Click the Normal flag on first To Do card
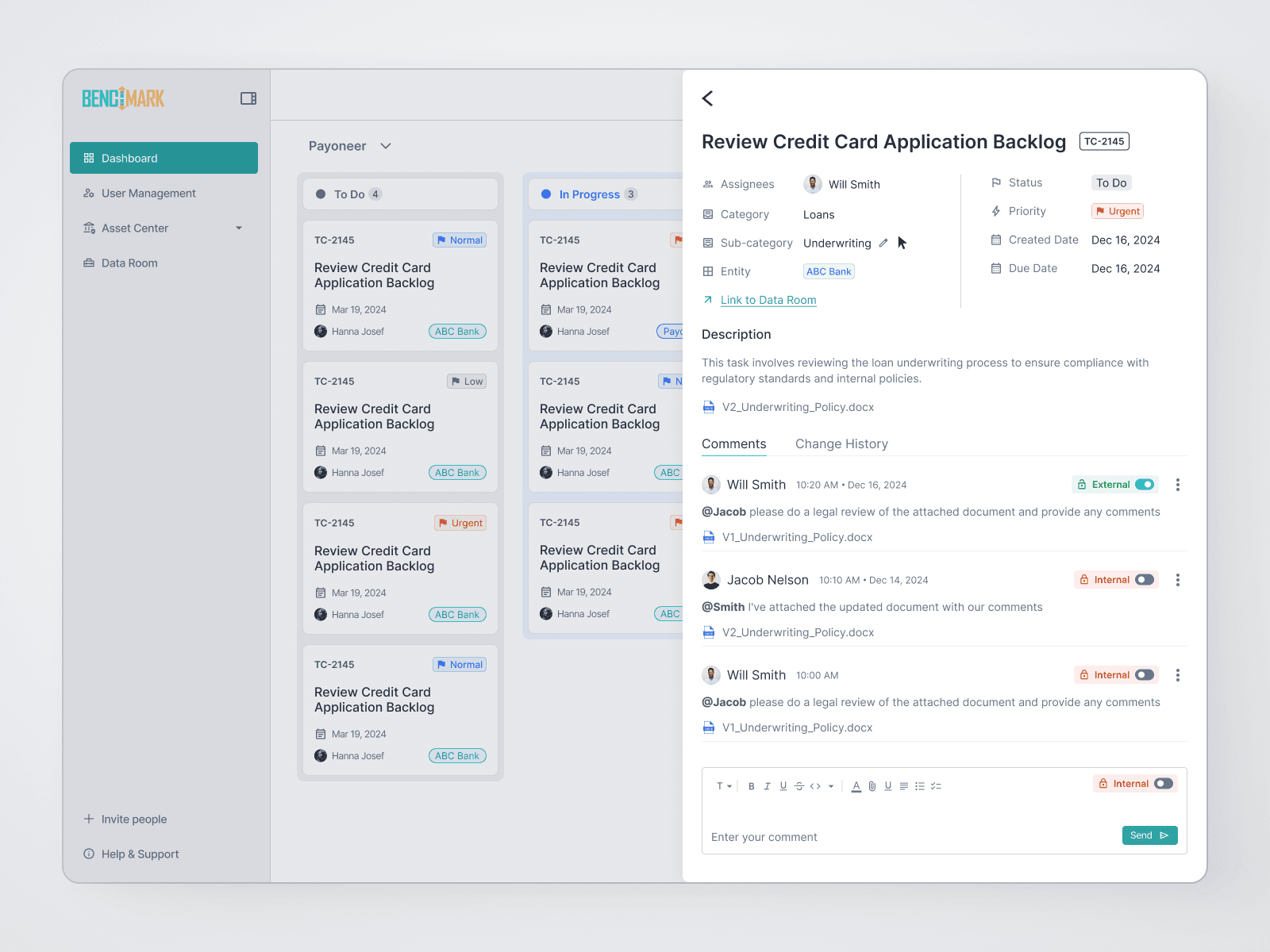 [460, 240]
